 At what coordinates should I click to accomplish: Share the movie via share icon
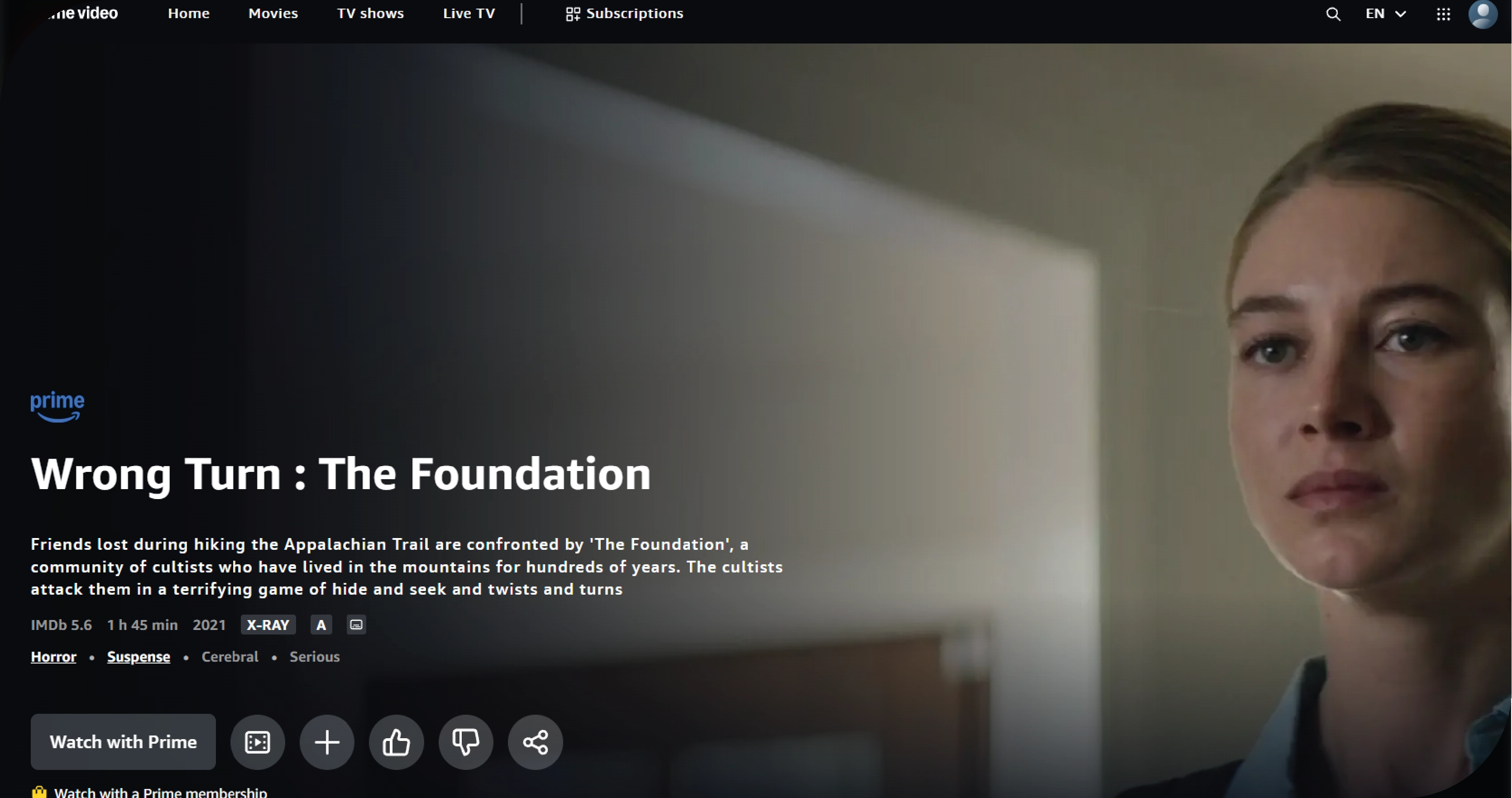click(535, 742)
